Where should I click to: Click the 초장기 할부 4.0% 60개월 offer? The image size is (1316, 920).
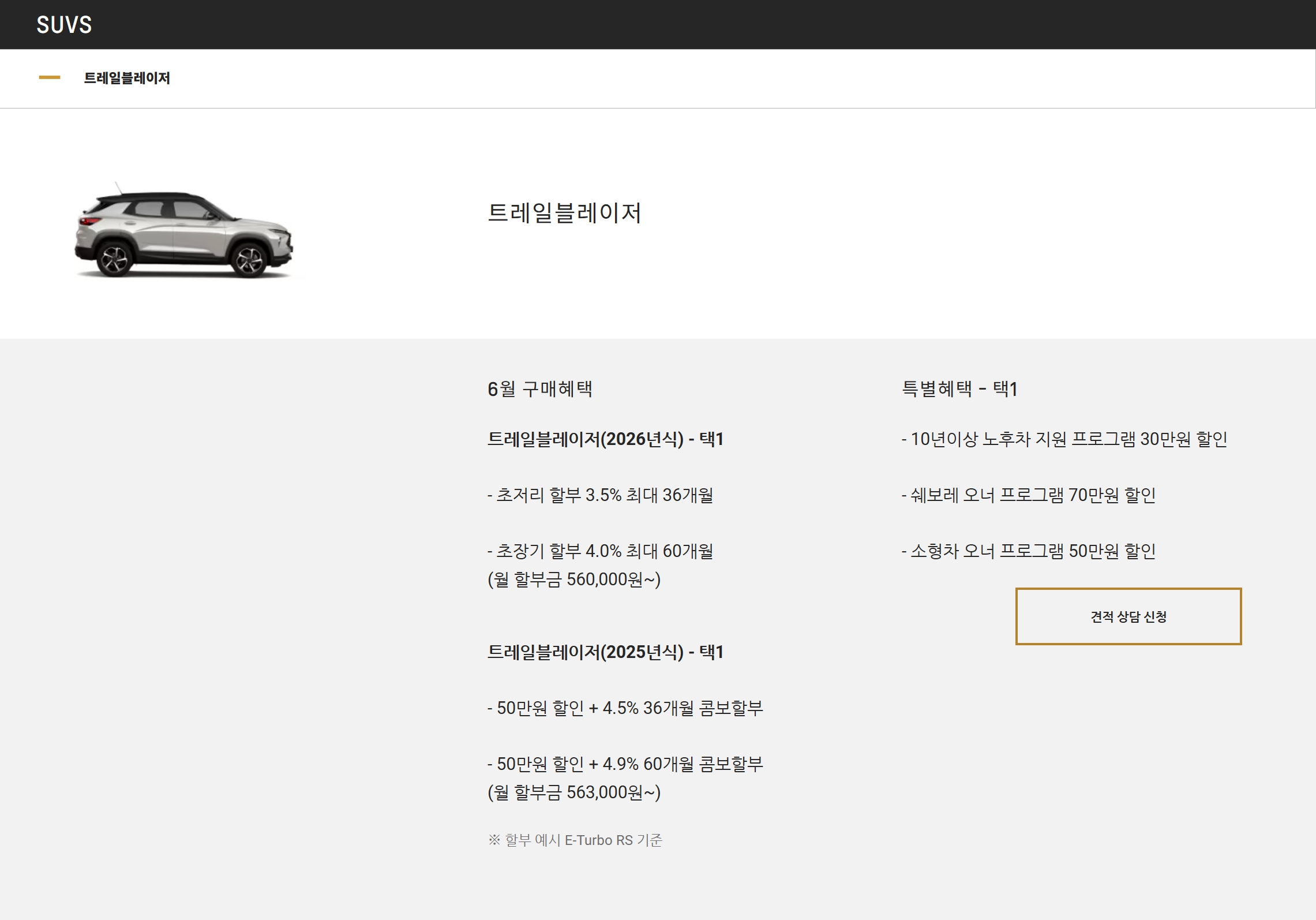[x=600, y=551]
